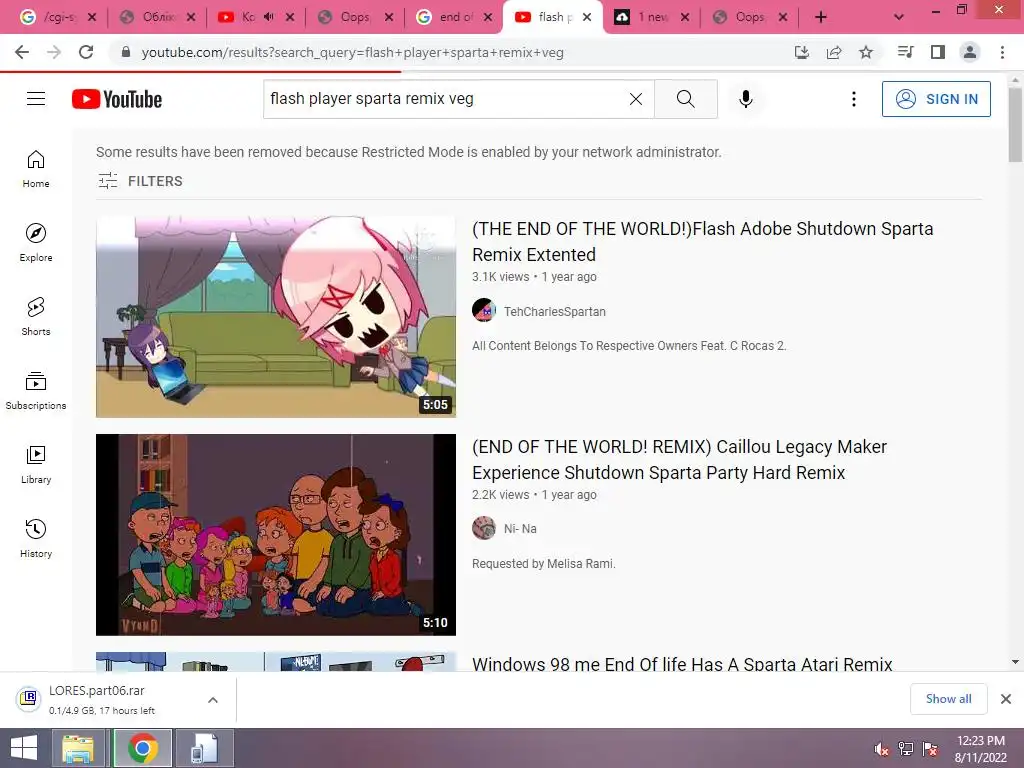Viewport: 1024px width, 768px height.
Task: Open History in sidebar
Action: (x=36, y=539)
